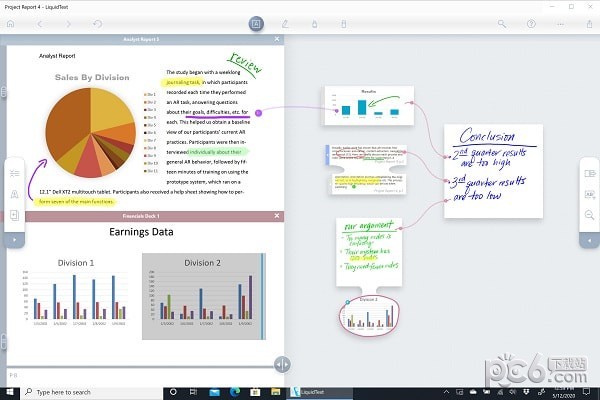Collapse the right sidebar arrow tab
This screenshot has height=400, width=600.
tap(590, 240)
